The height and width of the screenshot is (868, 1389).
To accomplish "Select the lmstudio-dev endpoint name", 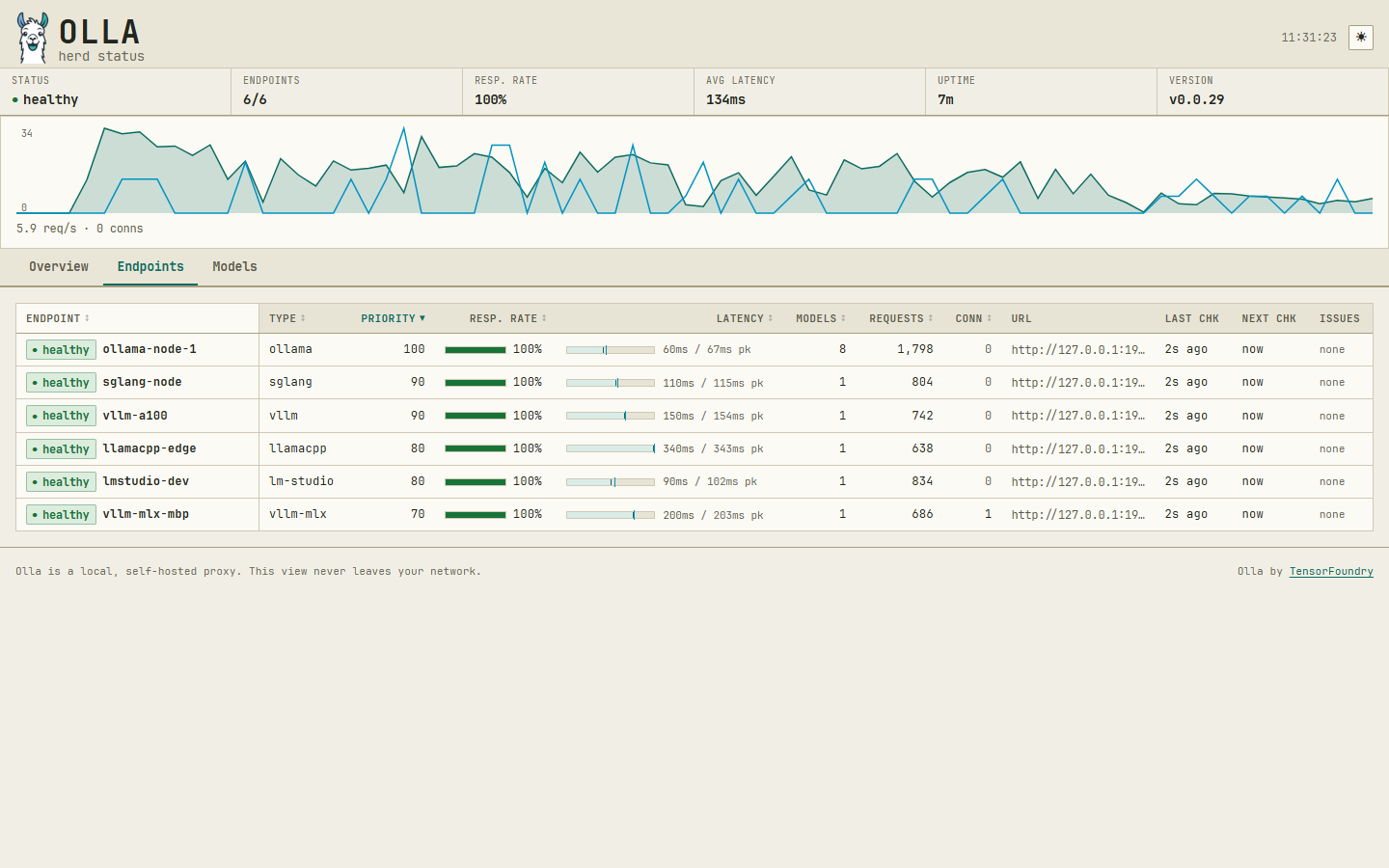I will [146, 481].
